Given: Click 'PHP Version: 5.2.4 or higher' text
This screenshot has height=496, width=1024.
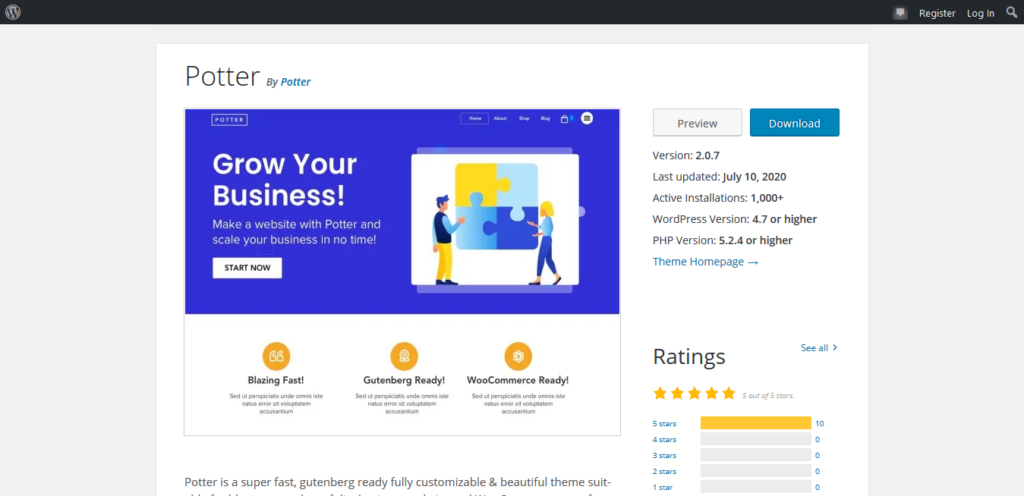Looking at the screenshot, I should [722, 240].
